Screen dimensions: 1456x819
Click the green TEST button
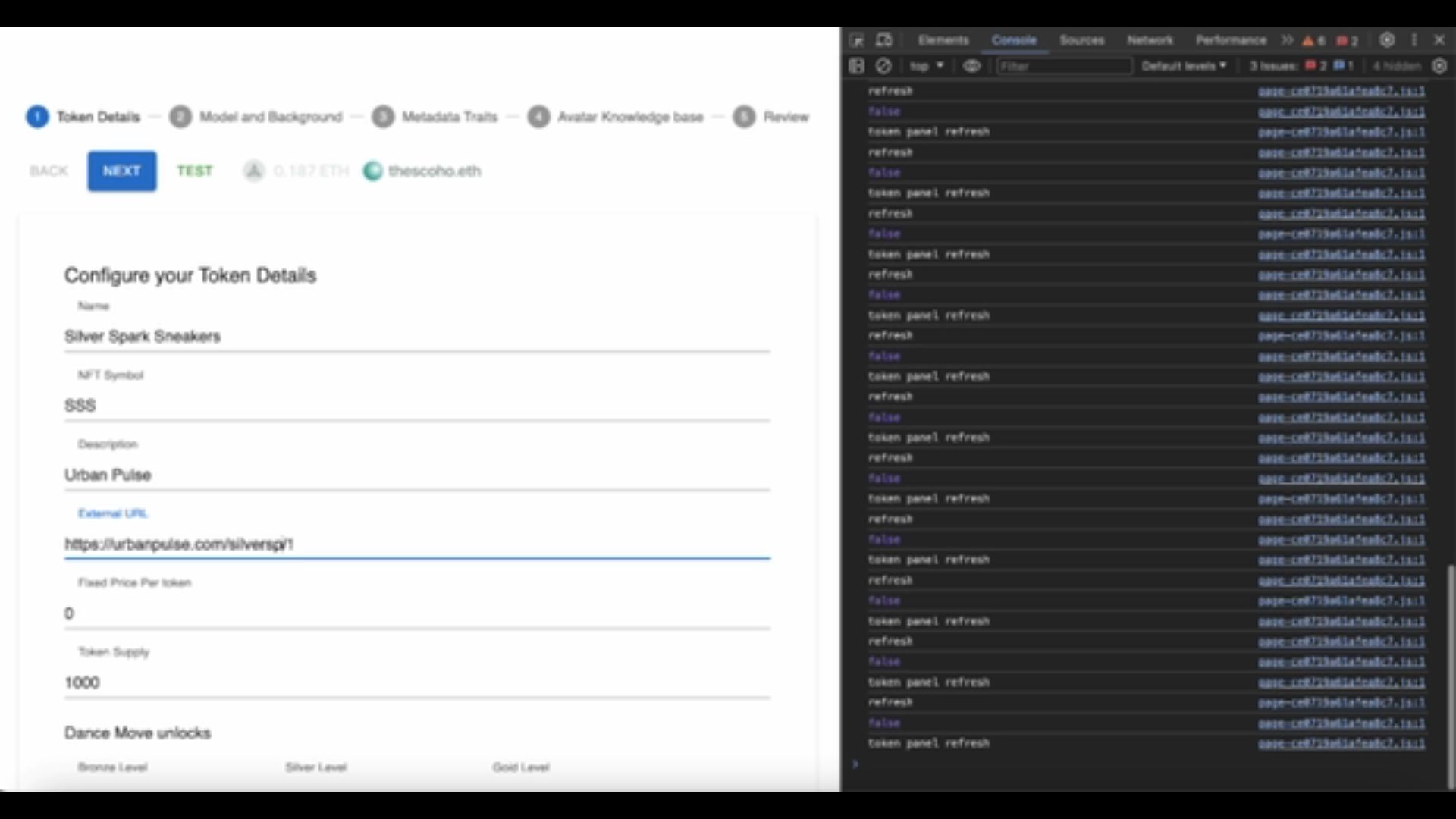coord(194,171)
